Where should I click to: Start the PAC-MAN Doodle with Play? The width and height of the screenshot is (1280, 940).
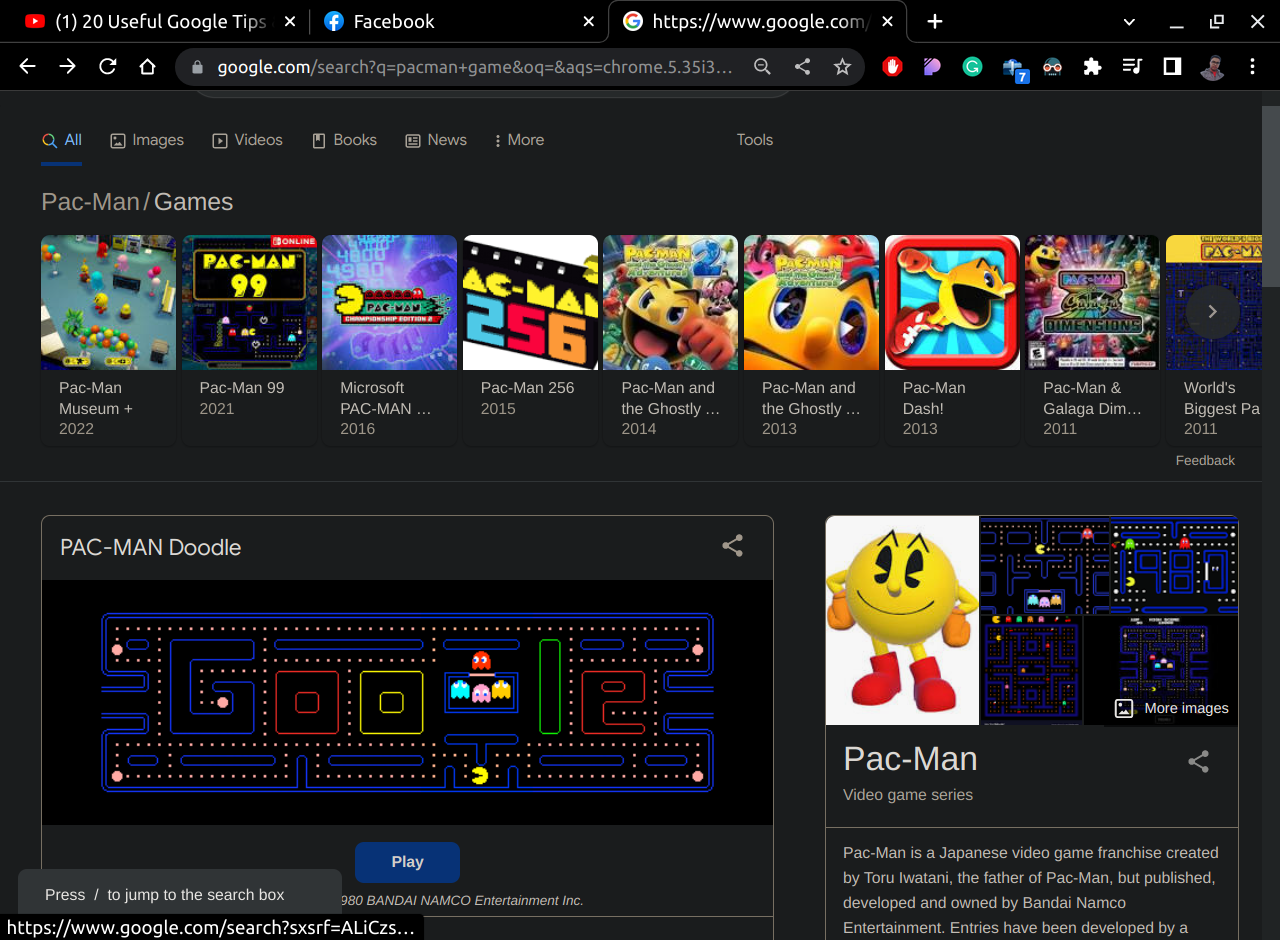pos(407,862)
